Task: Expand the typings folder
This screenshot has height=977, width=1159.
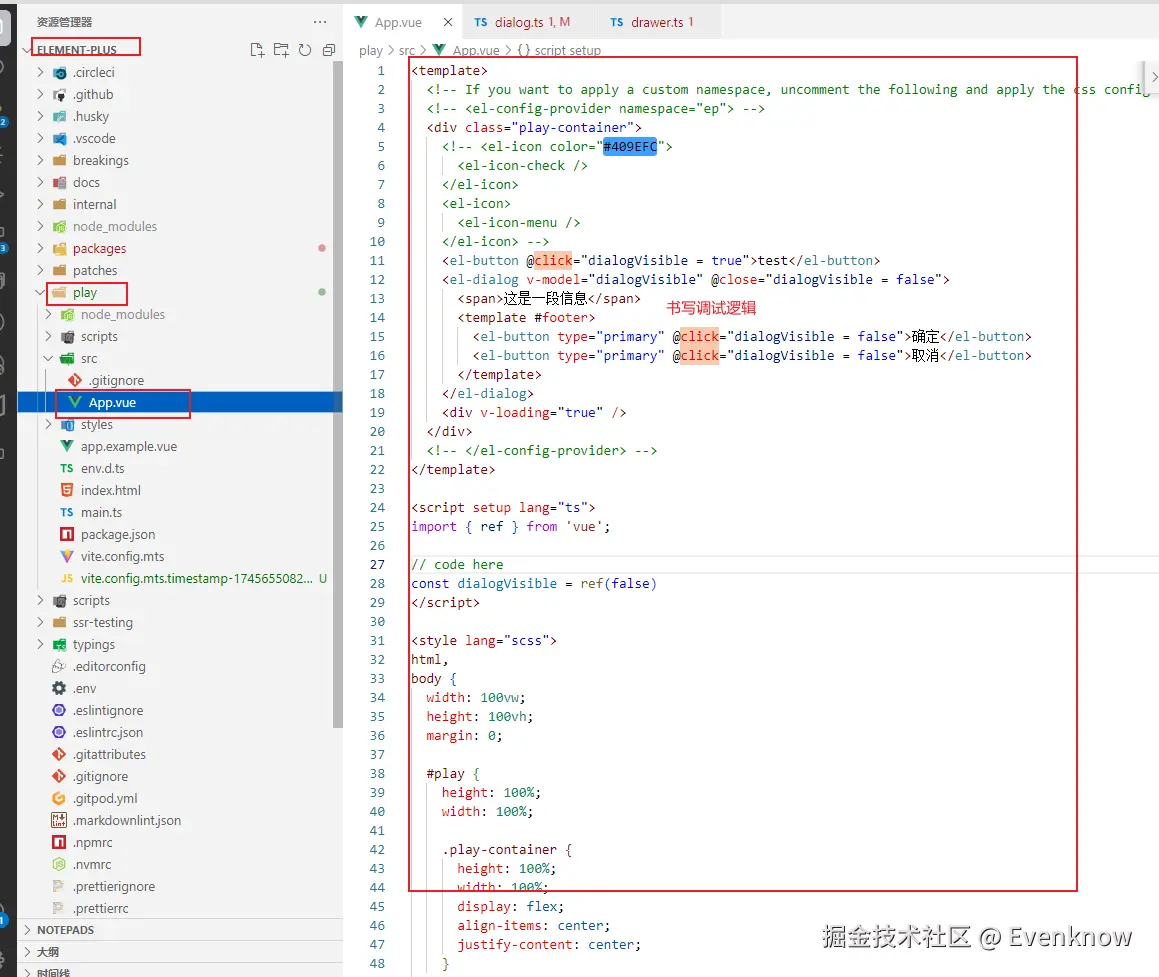Action: (x=41, y=644)
